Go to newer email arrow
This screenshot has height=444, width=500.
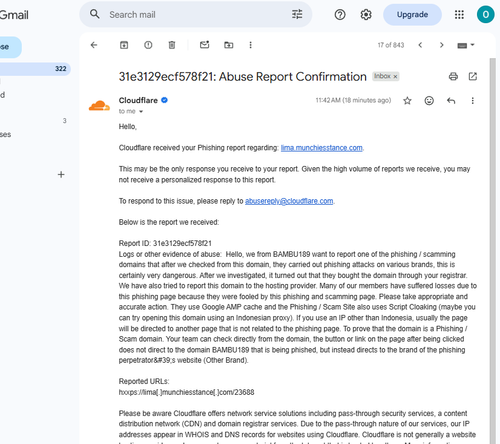420,45
